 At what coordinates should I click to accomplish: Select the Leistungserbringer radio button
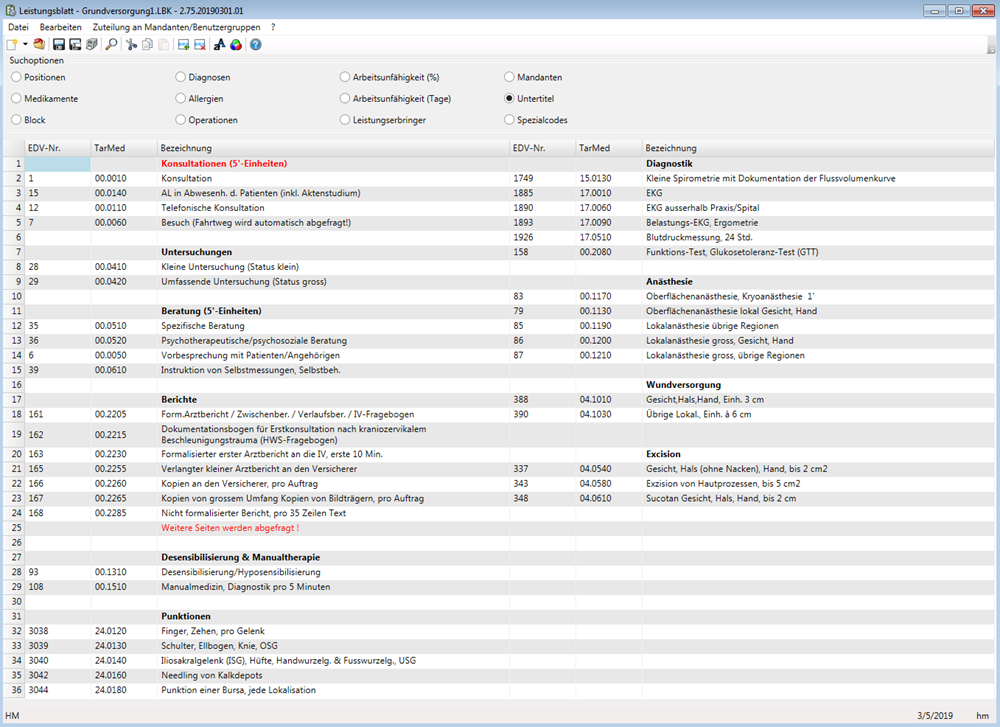345,120
